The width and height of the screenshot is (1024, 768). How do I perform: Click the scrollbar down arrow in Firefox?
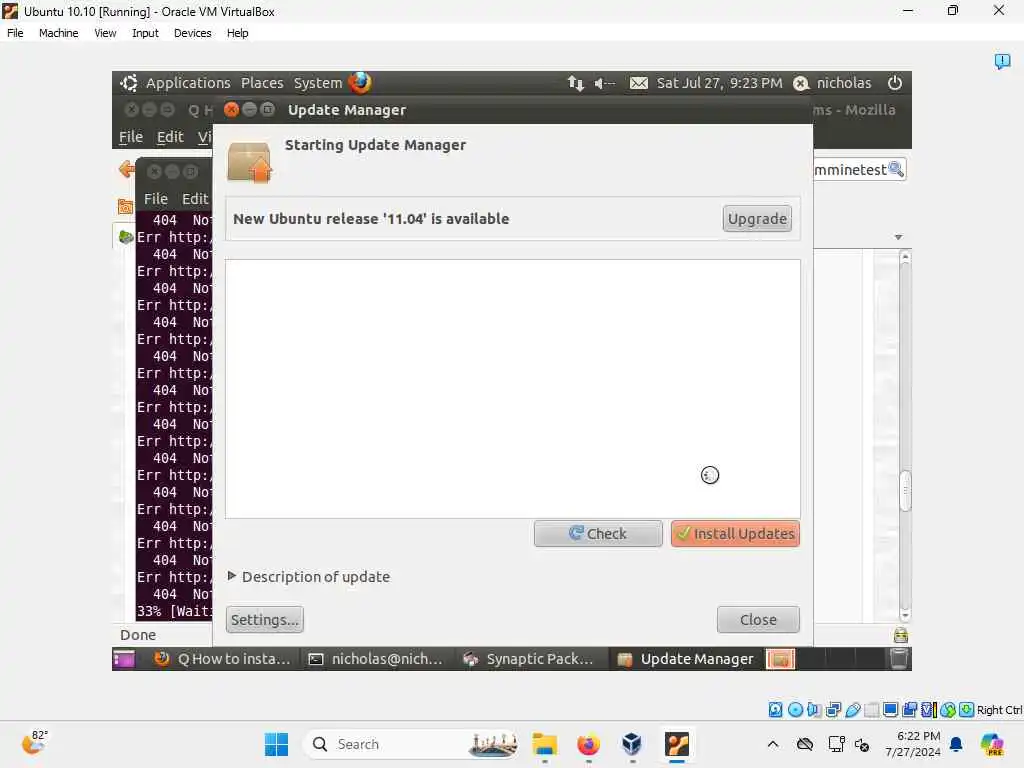point(904,615)
